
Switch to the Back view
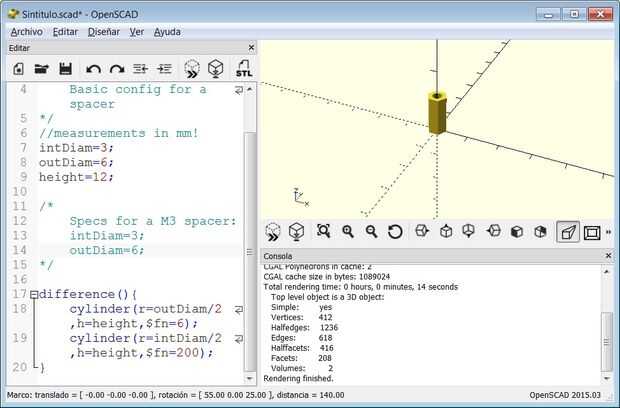(540, 231)
